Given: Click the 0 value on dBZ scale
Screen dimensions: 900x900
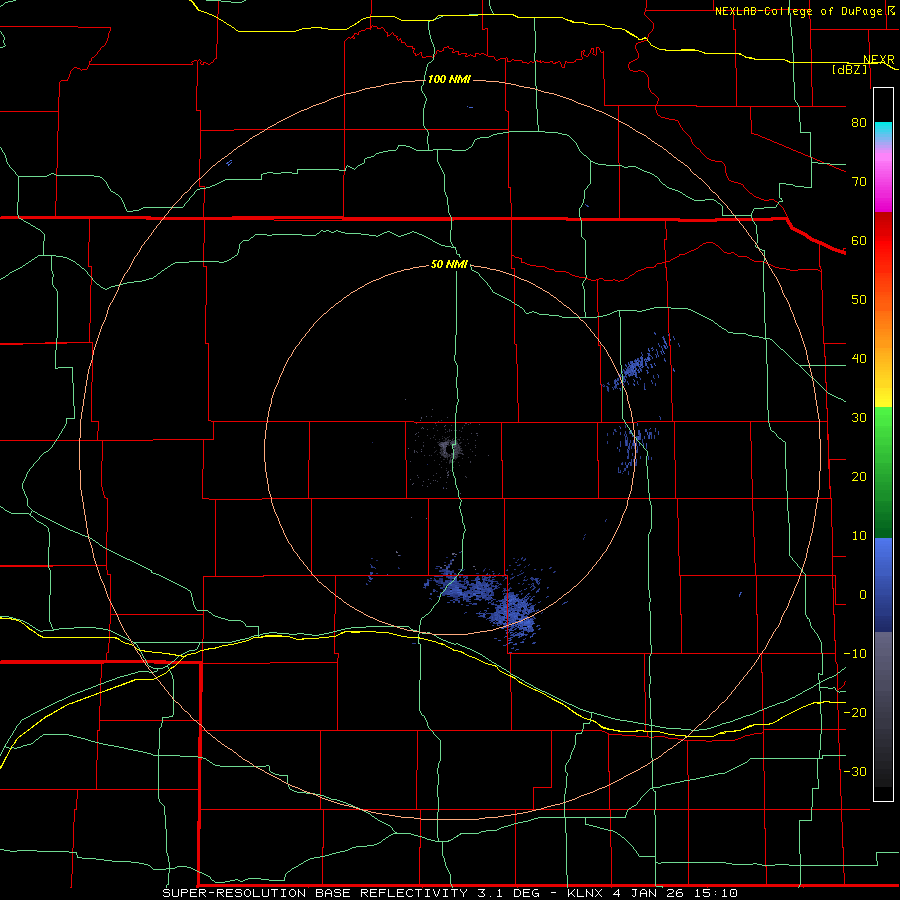Looking at the screenshot, I should pyautogui.click(x=863, y=595).
